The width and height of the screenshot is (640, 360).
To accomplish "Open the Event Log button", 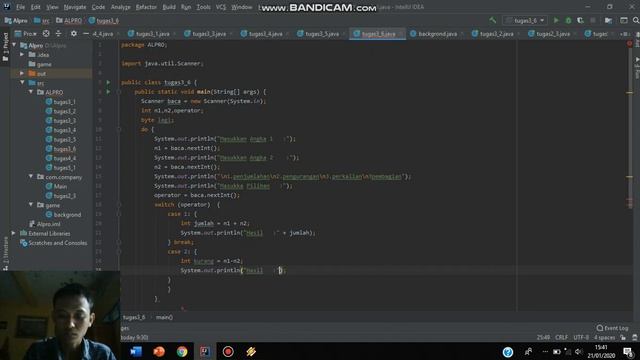I will click(x=612, y=328).
